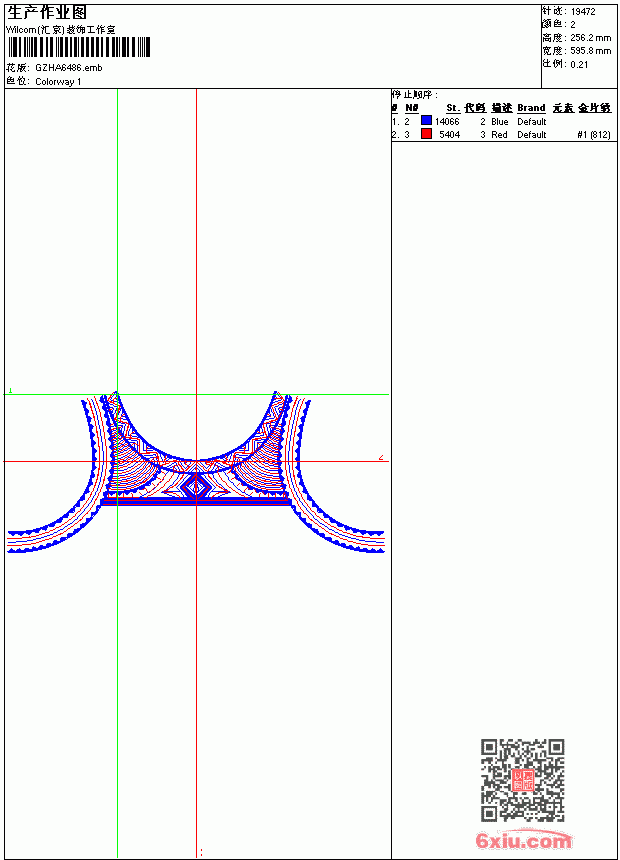This screenshot has width=620, height=860.
Task: Click the blue diamond motif in the design center
Action: click(x=196, y=485)
